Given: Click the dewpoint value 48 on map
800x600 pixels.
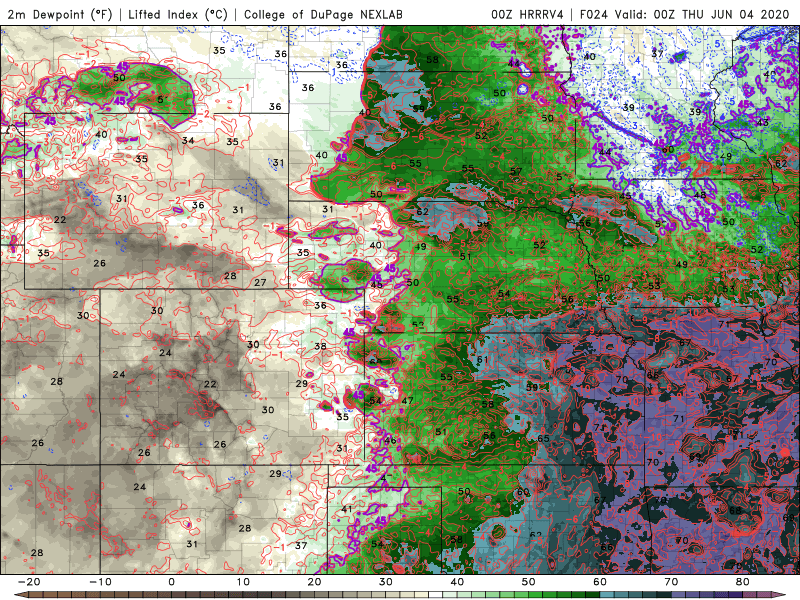Looking at the screenshot, I should point(700,195).
